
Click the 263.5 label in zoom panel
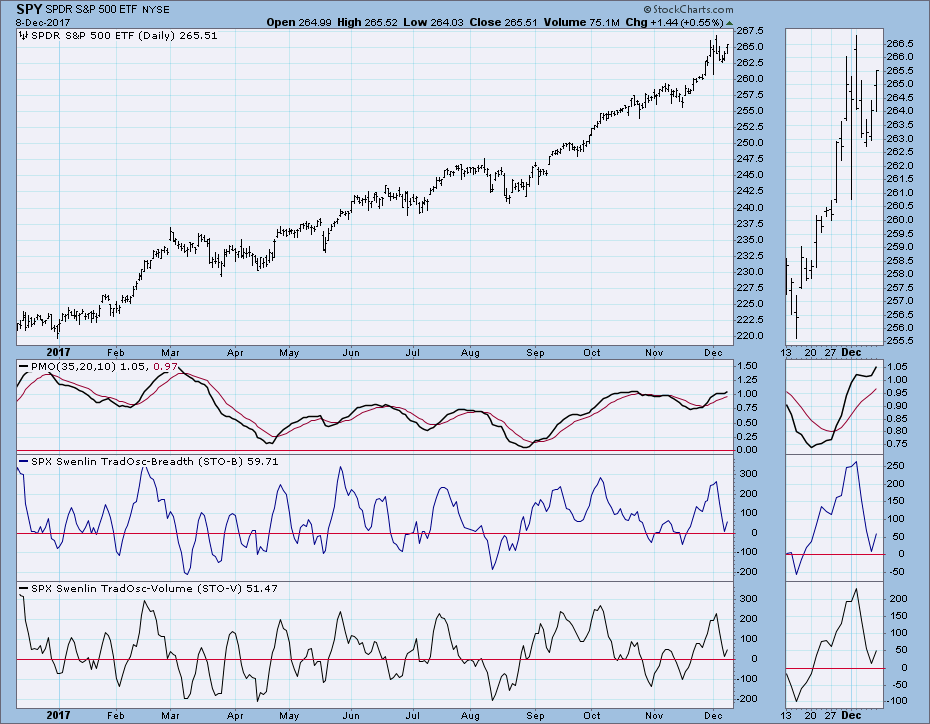(900, 125)
